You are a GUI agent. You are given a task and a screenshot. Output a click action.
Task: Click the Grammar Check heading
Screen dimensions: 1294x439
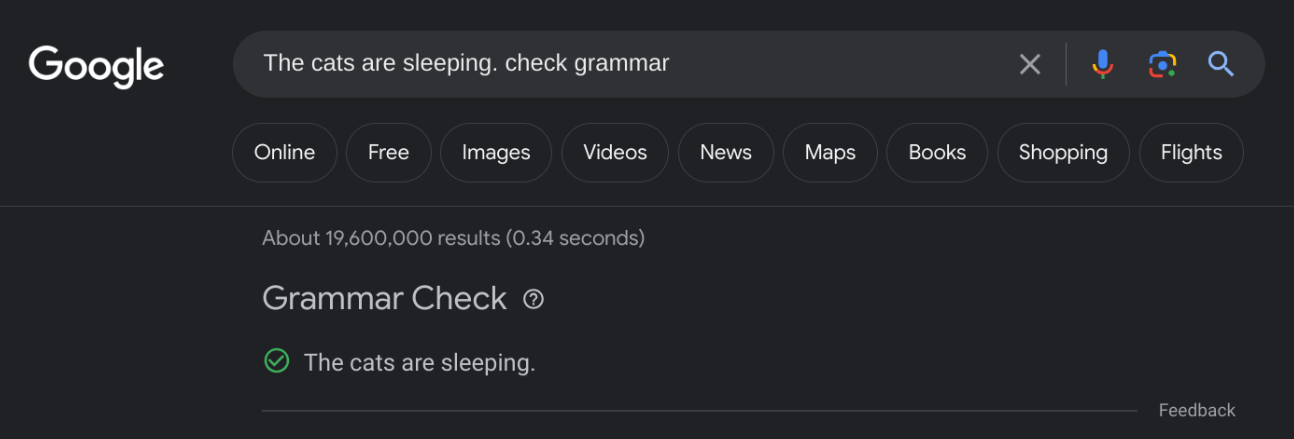[x=384, y=298]
